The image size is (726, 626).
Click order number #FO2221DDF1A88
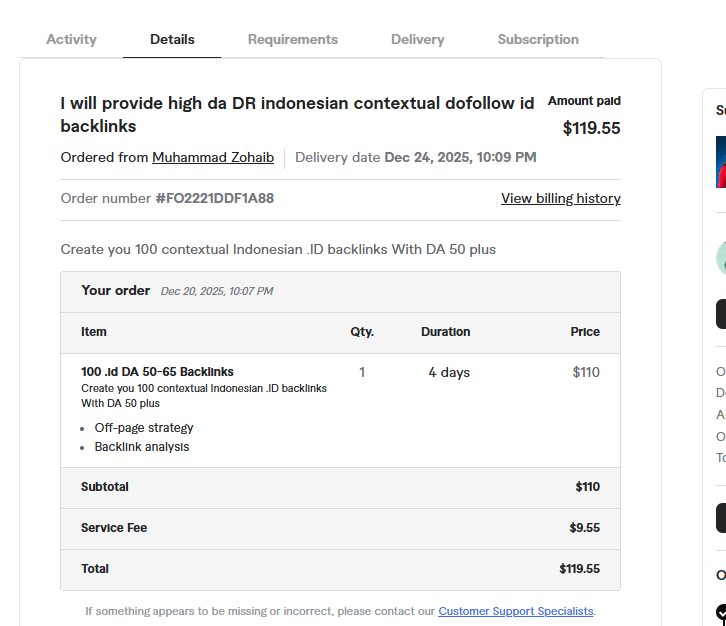pos(214,199)
